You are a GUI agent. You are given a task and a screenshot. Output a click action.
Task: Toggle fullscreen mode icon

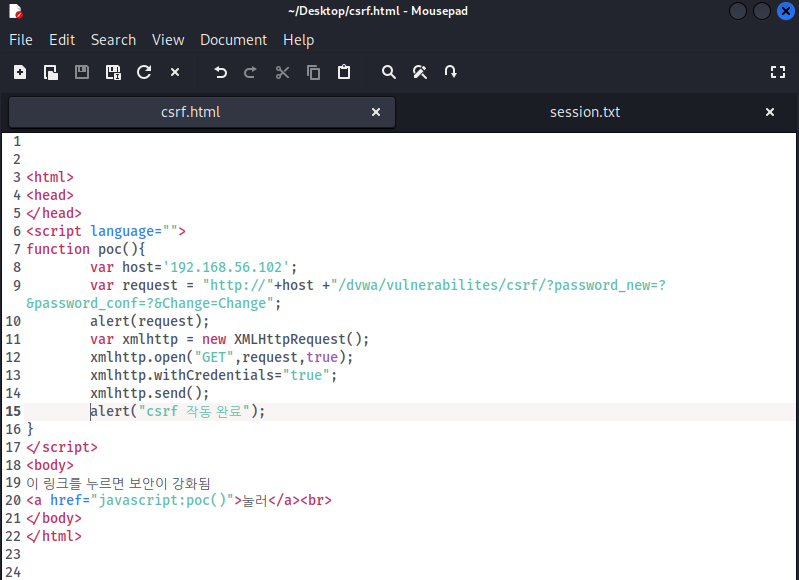pyautogui.click(x=778, y=72)
